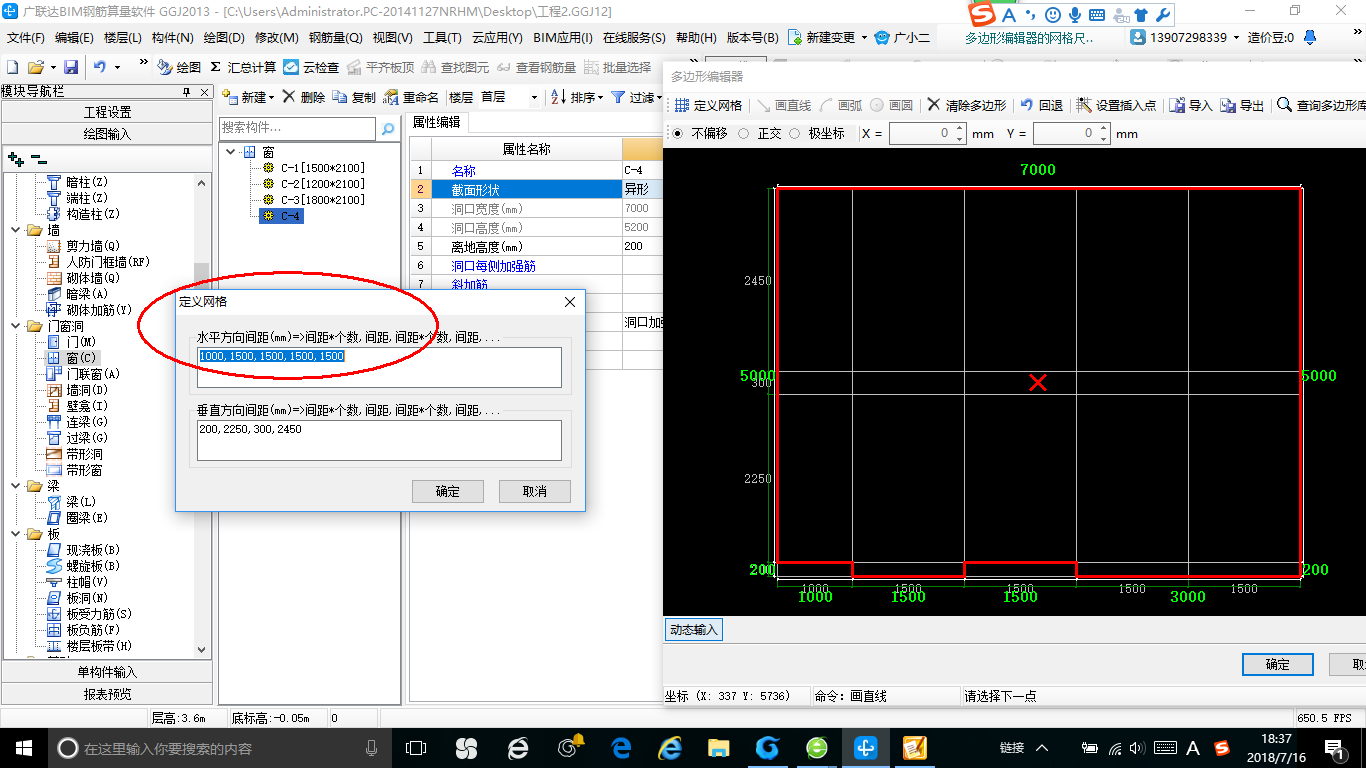This screenshot has width=1366, height=768.
Task: Select C-1[1500*2100] in component list
Action: coord(323,168)
